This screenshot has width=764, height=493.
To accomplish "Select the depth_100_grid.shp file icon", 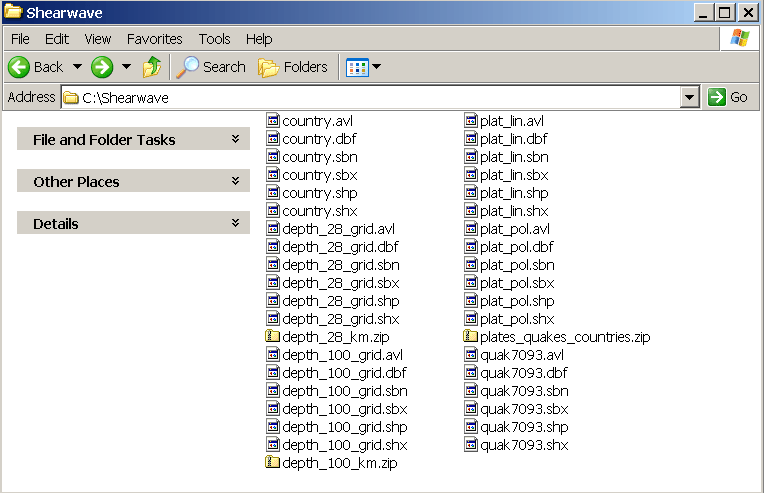I will pos(273,426).
